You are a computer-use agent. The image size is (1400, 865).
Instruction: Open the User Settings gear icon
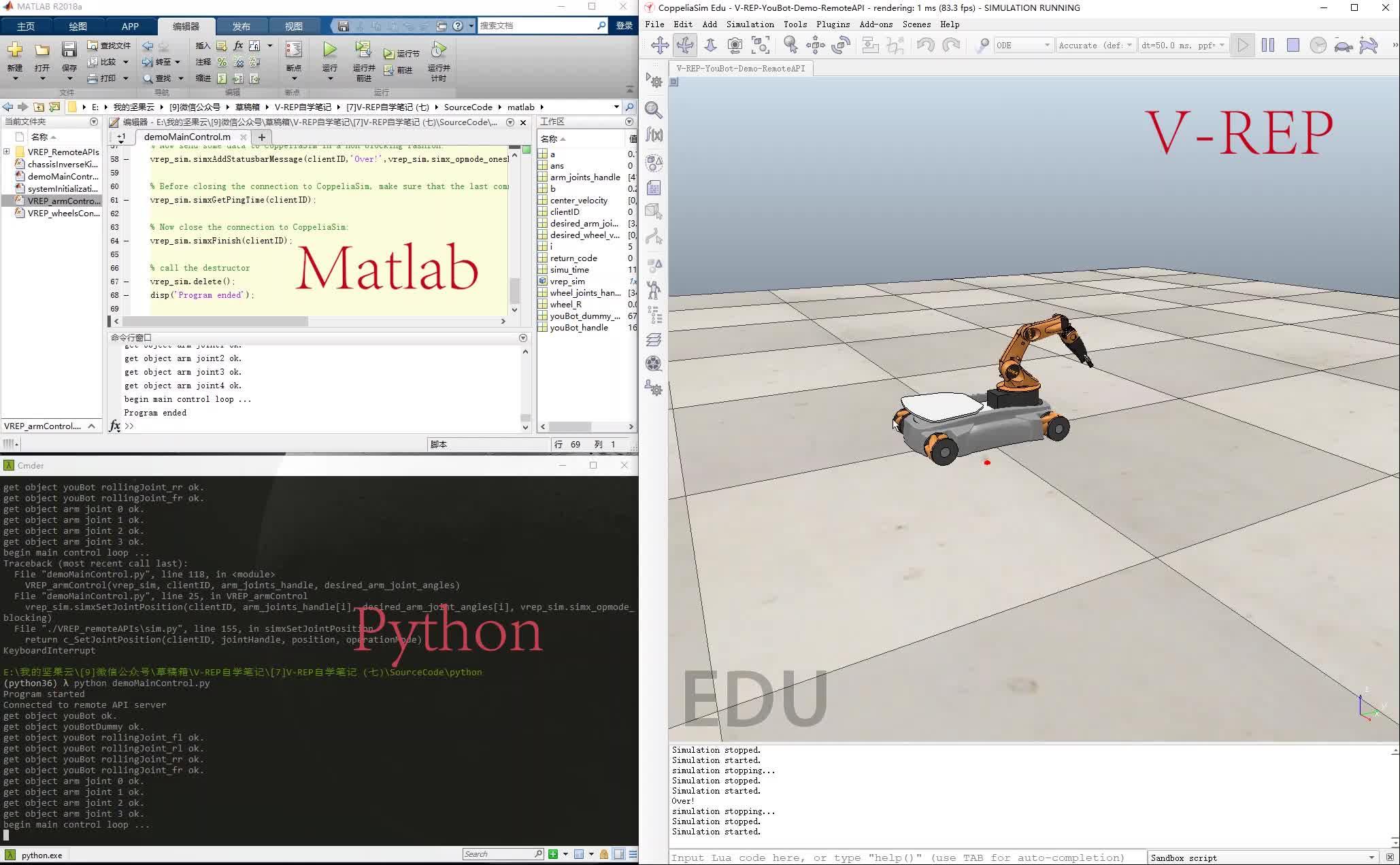click(x=654, y=389)
